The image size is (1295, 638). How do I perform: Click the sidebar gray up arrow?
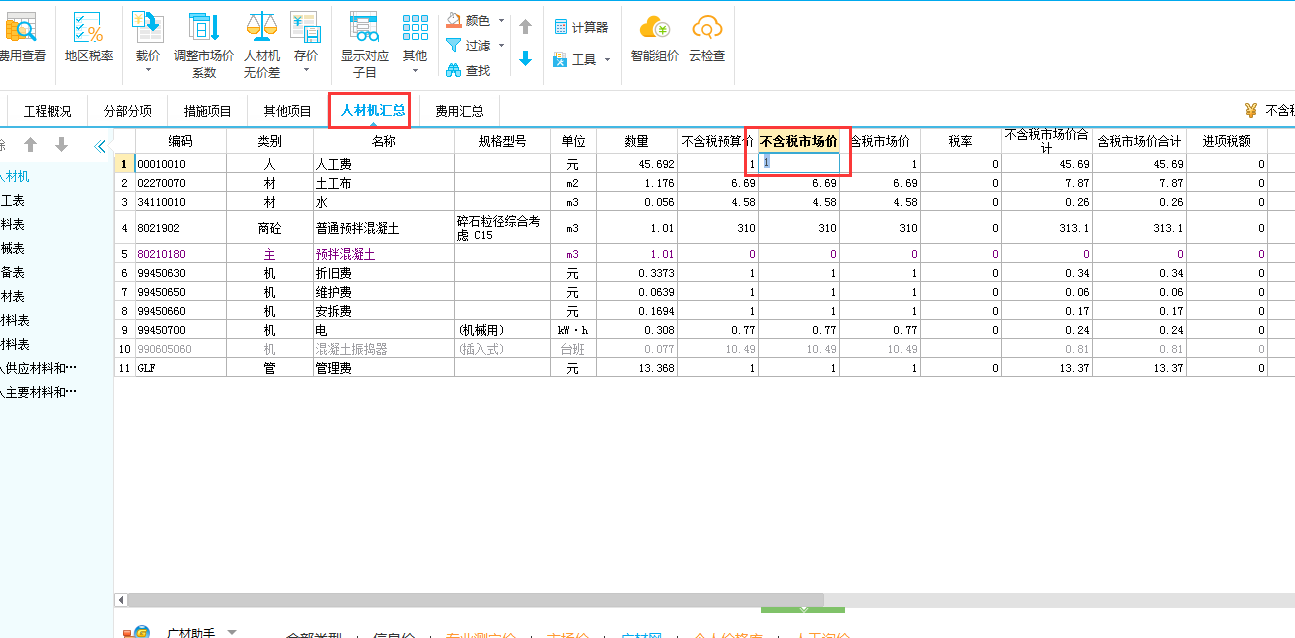click(x=31, y=145)
